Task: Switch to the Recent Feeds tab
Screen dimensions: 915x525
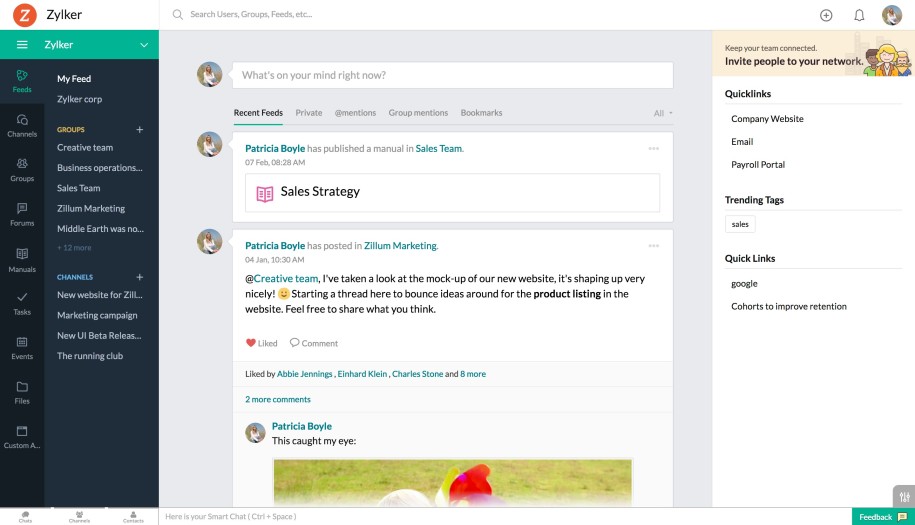Action: point(258,113)
